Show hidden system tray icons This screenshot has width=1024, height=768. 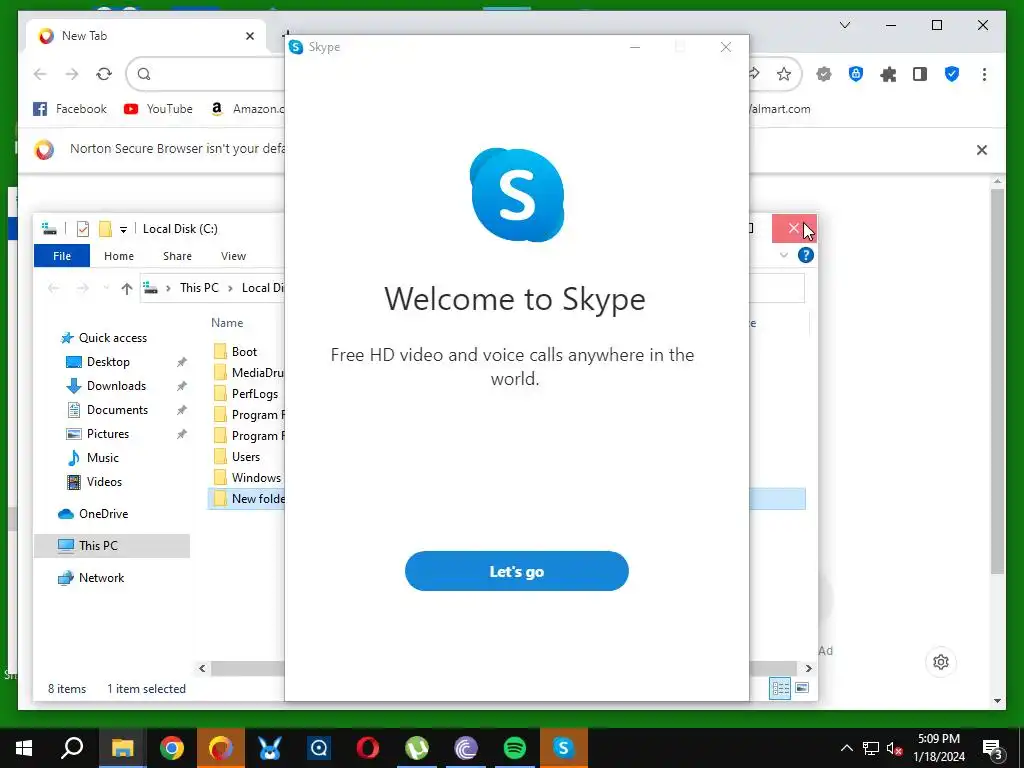[x=846, y=748]
